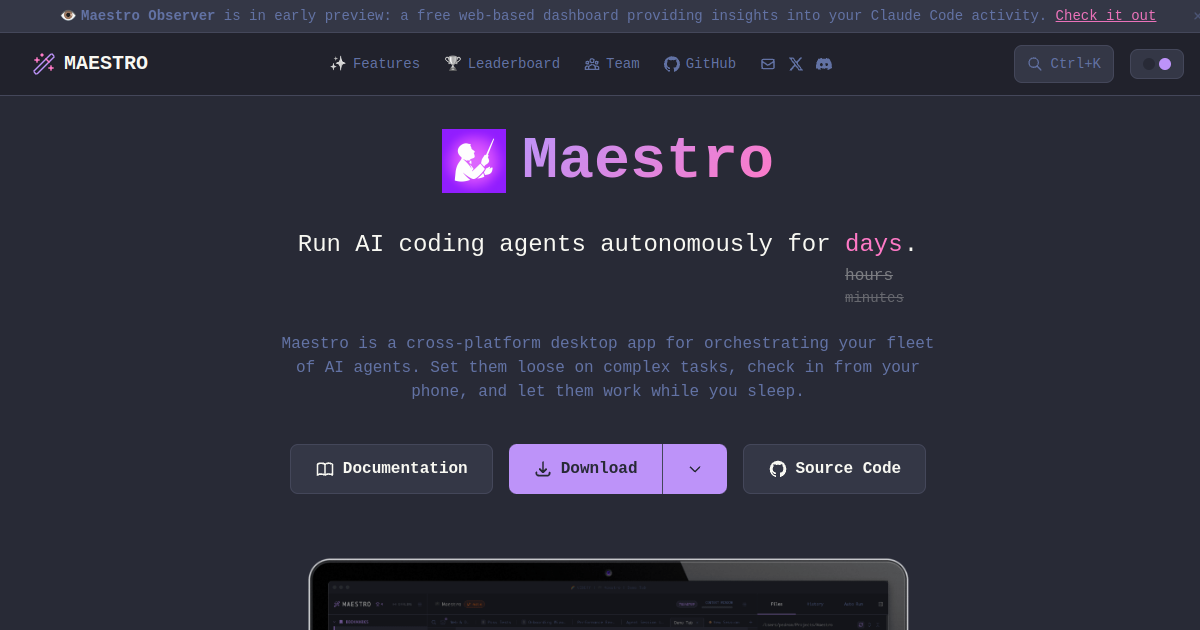1200x630 pixels.
Task: Open the MAESTRO home link text
Action: tap(106, 64)
